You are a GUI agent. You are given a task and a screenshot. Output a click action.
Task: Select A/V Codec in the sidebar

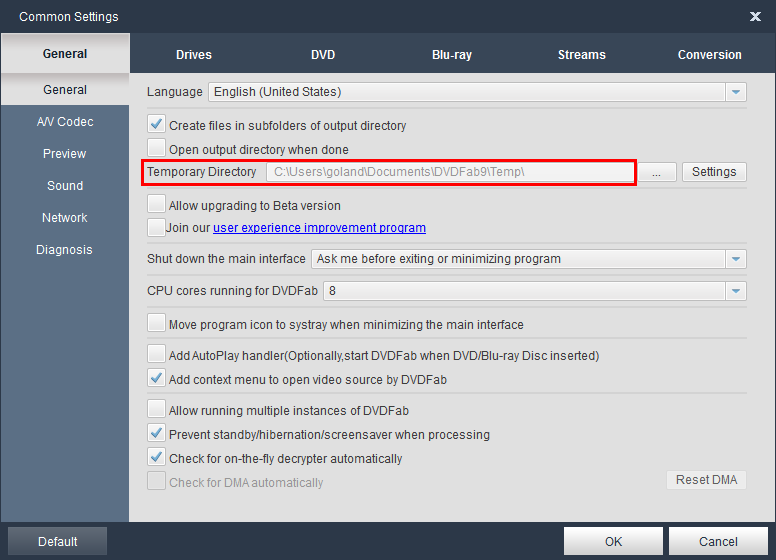(x=65, y=122)
